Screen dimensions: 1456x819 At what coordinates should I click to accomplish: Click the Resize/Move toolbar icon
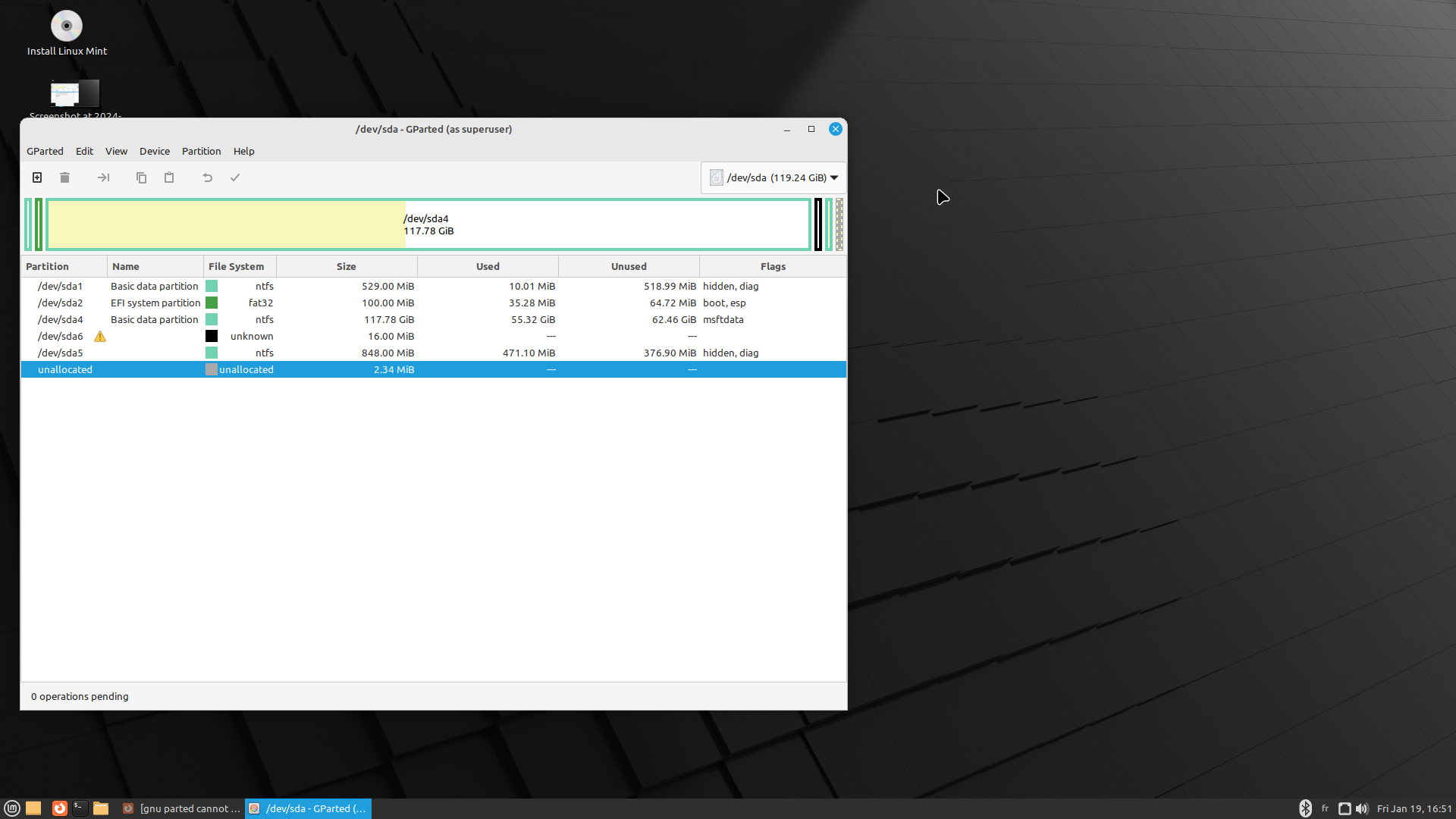[x=104, y=177]
